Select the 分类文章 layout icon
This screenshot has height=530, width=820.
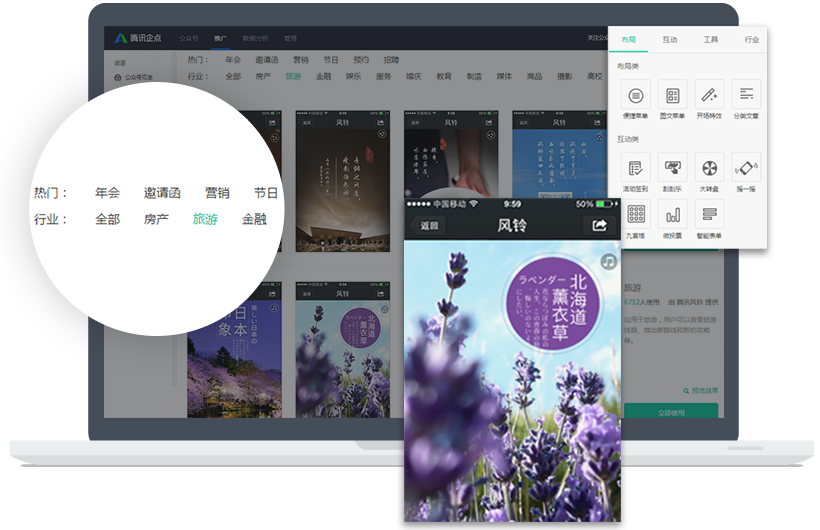[x=746, y=95]
